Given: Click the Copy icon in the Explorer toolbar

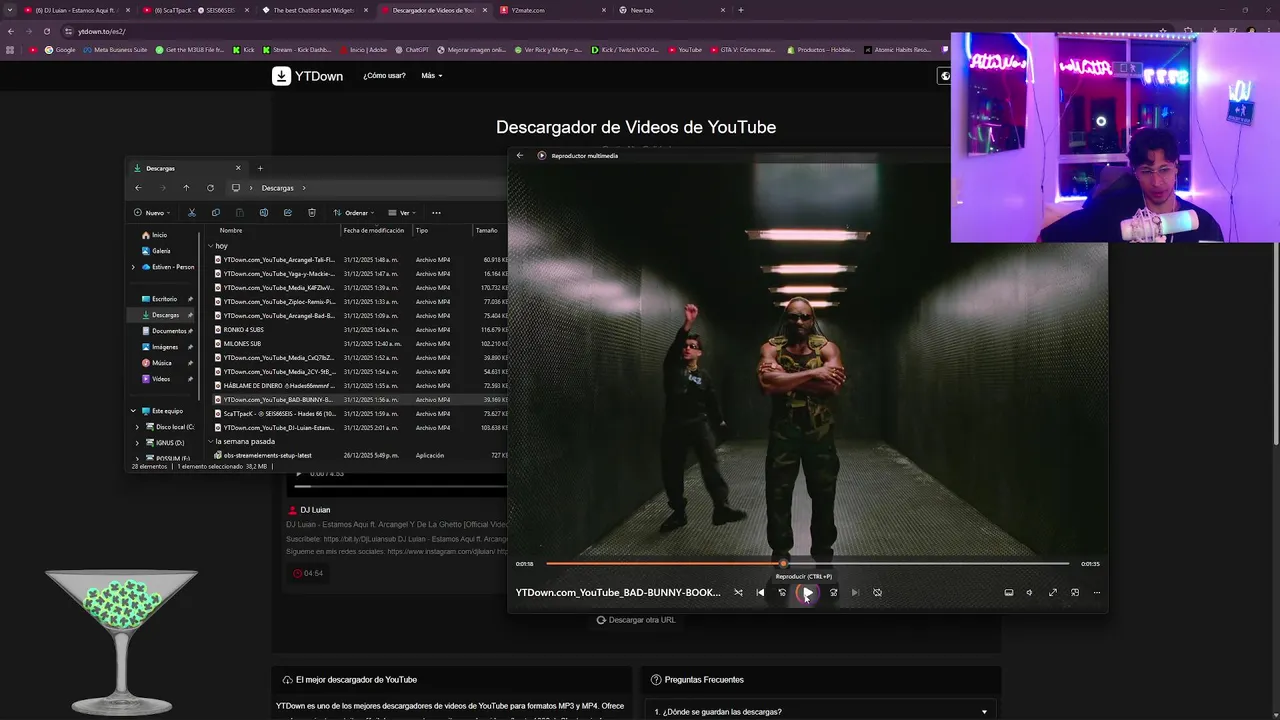Looking at the screenshot, I should 216,212.
